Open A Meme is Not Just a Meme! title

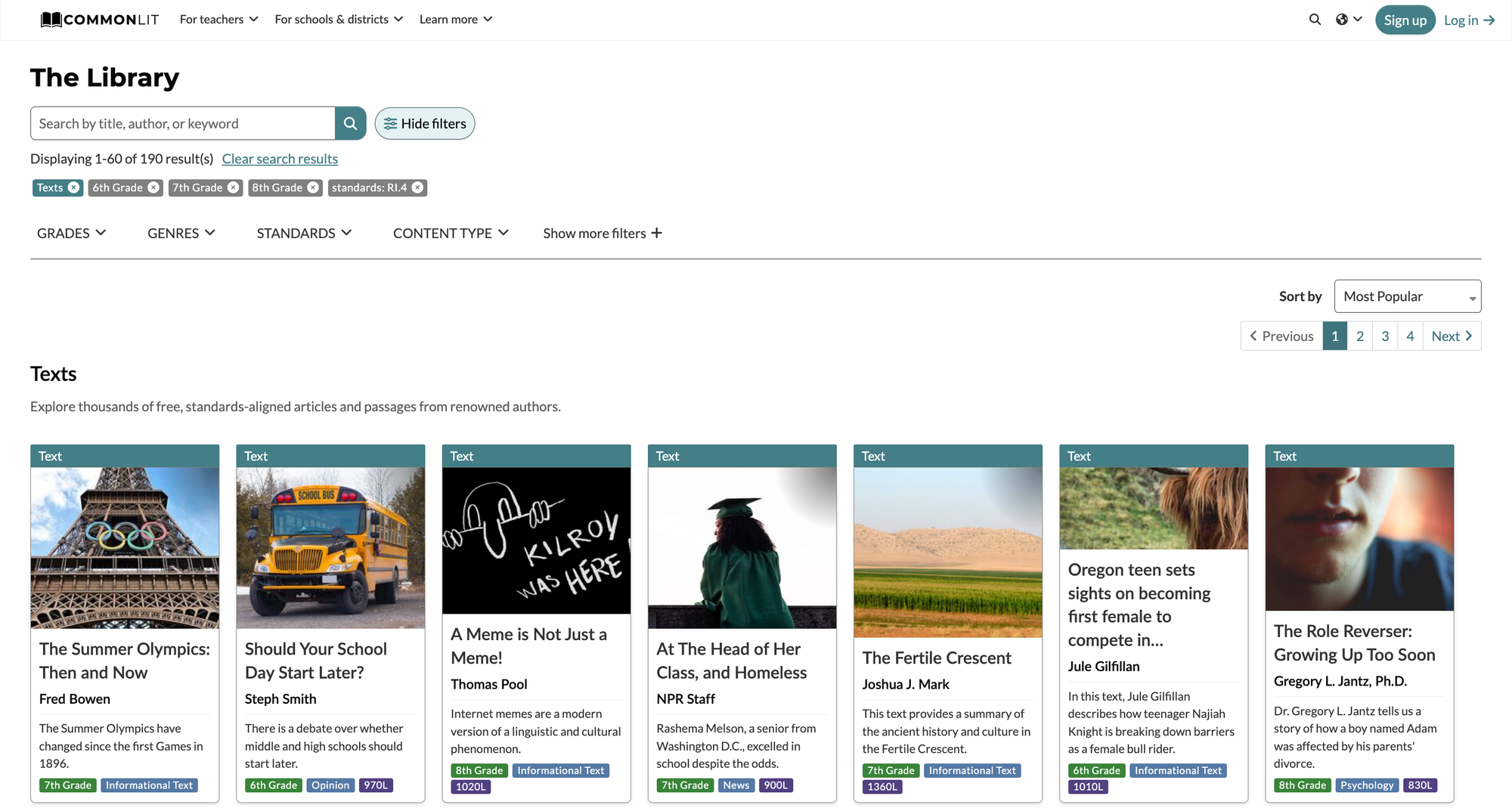pos(528,646)
